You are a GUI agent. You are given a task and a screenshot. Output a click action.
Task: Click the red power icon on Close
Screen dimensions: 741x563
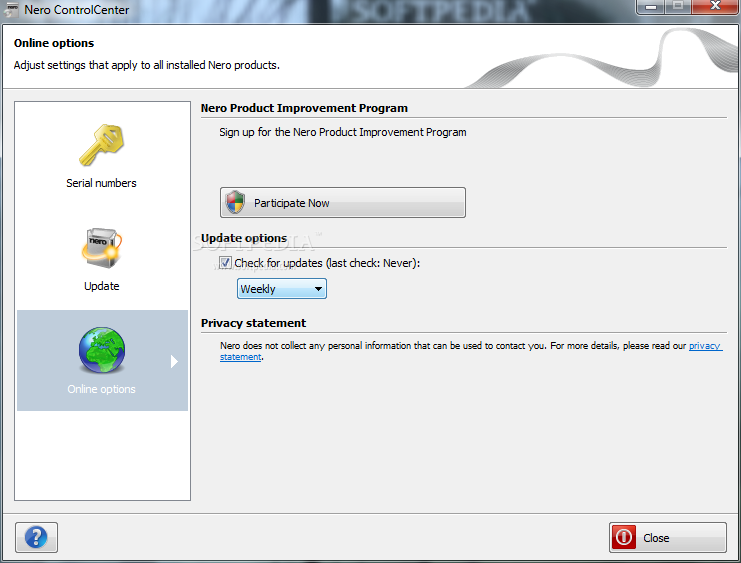[x=623, y=537]
